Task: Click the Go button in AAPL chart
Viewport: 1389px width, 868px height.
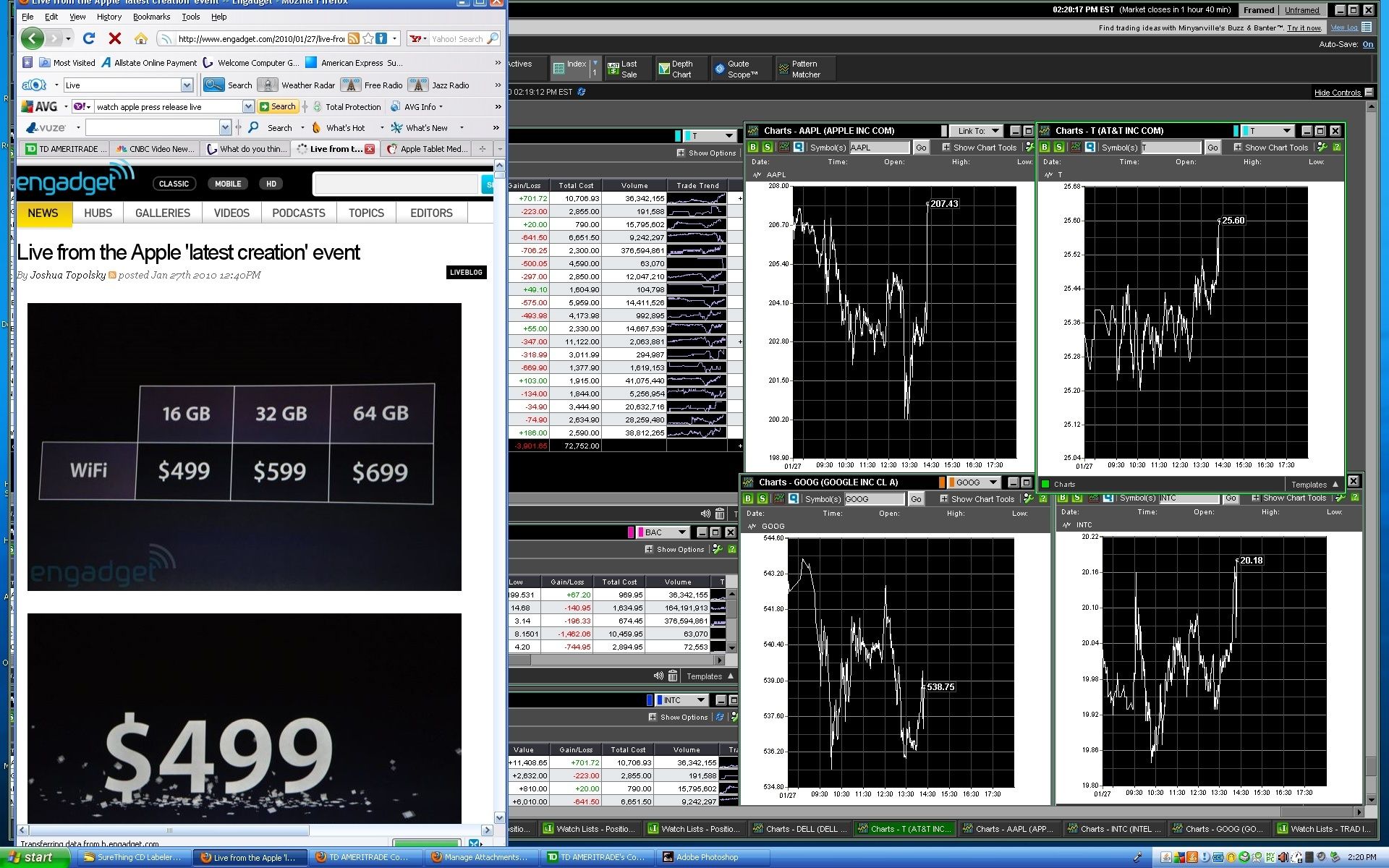Action: [921, 148]
